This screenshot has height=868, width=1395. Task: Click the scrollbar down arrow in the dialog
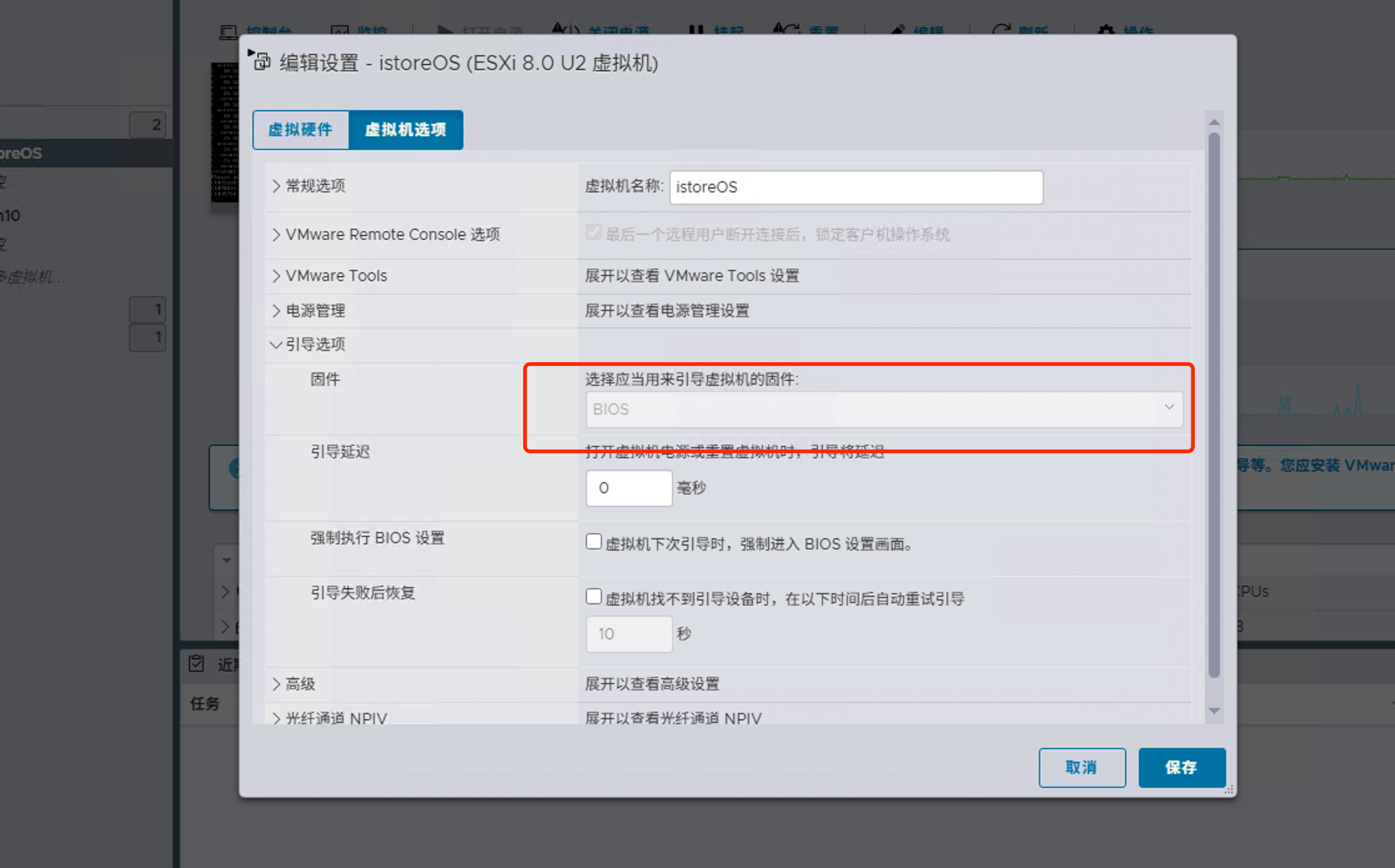pyautogui.click(x=1214, y=711)
